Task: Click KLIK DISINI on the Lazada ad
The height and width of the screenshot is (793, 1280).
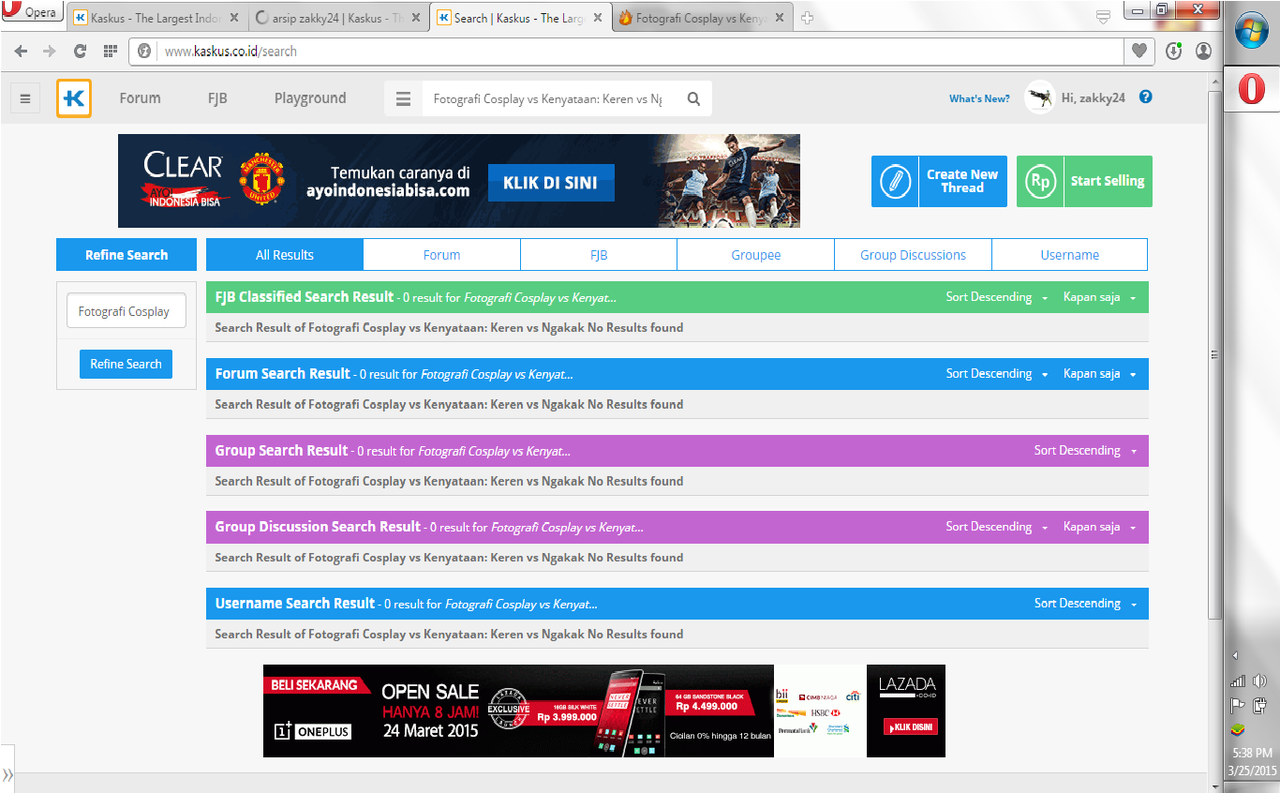Action: (x=910, y=727)
